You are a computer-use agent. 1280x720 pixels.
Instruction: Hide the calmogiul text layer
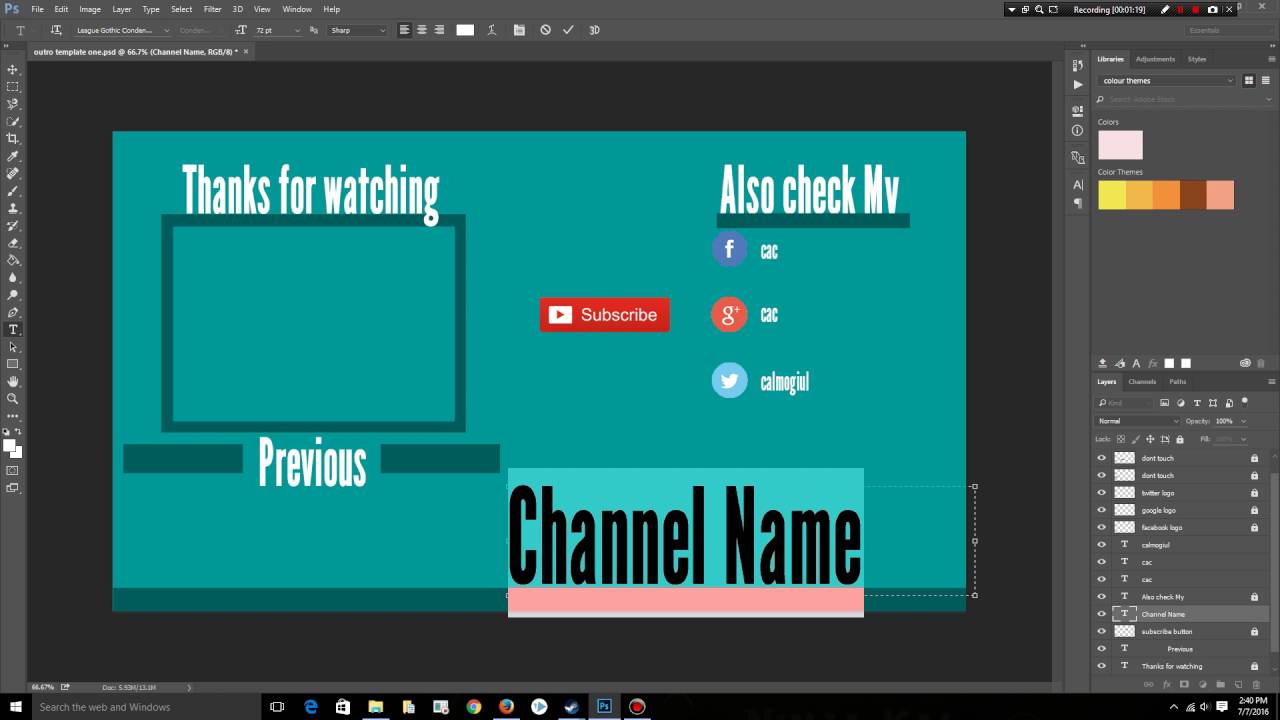click(1102, 545)
